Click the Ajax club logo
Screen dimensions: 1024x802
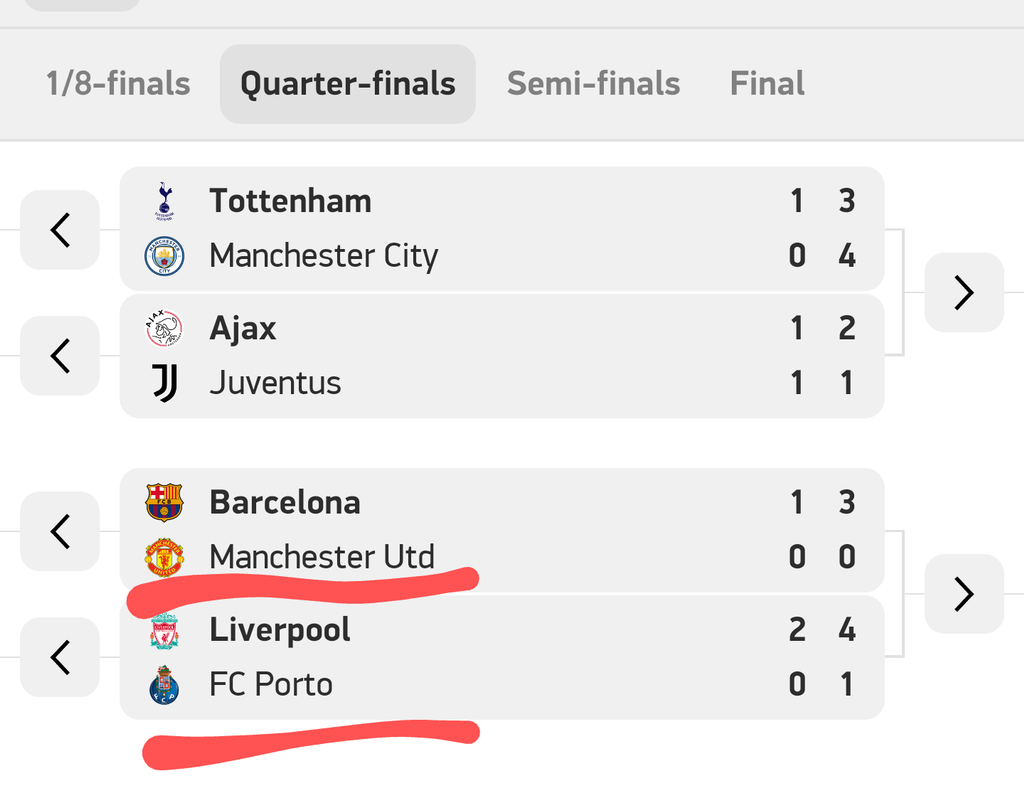coord(165,328)
